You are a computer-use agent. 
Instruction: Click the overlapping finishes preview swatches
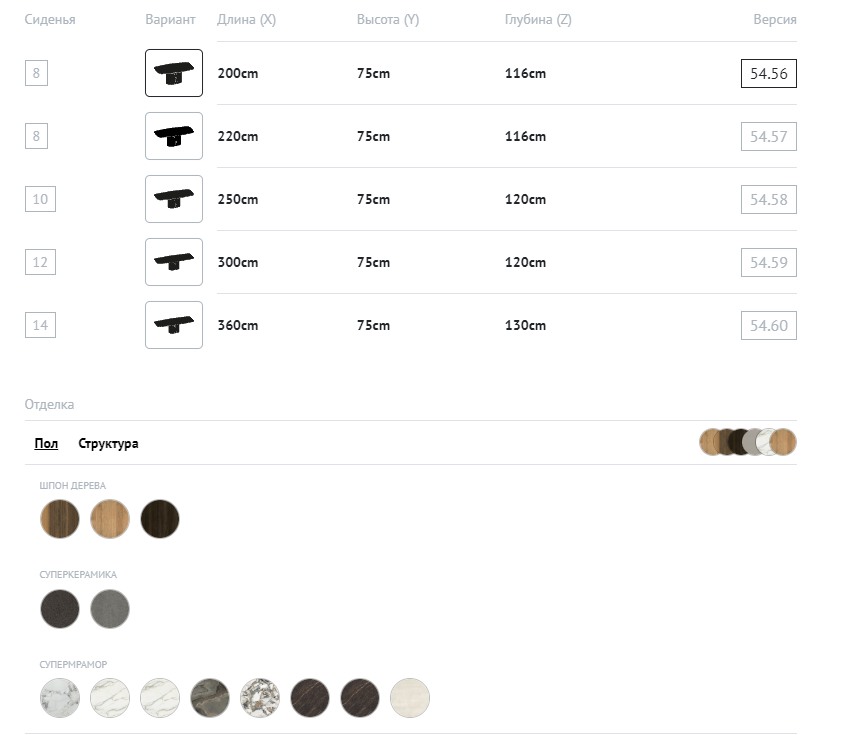748,442
